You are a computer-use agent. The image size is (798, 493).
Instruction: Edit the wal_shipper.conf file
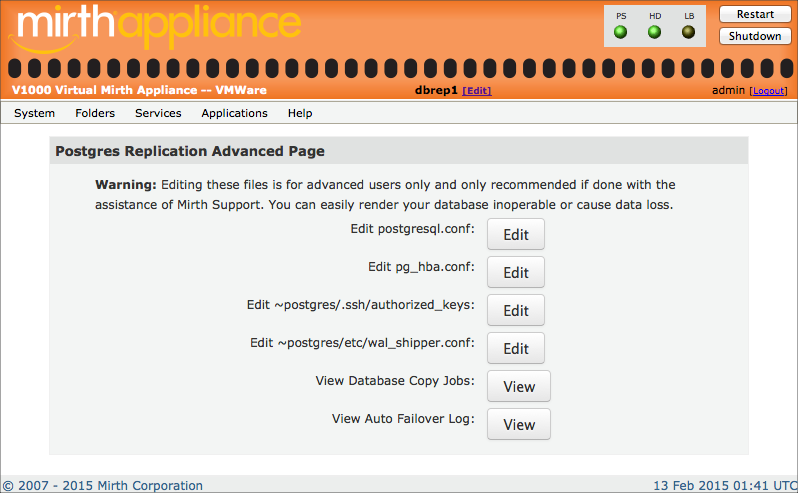(x=516, y=349)
